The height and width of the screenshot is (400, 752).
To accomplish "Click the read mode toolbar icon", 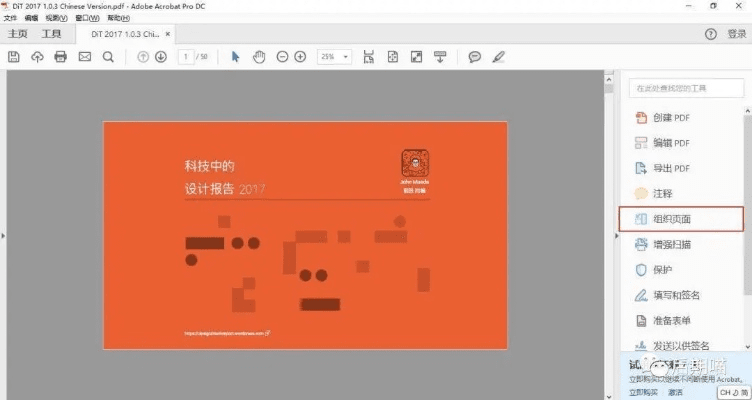I will point(440,57).
